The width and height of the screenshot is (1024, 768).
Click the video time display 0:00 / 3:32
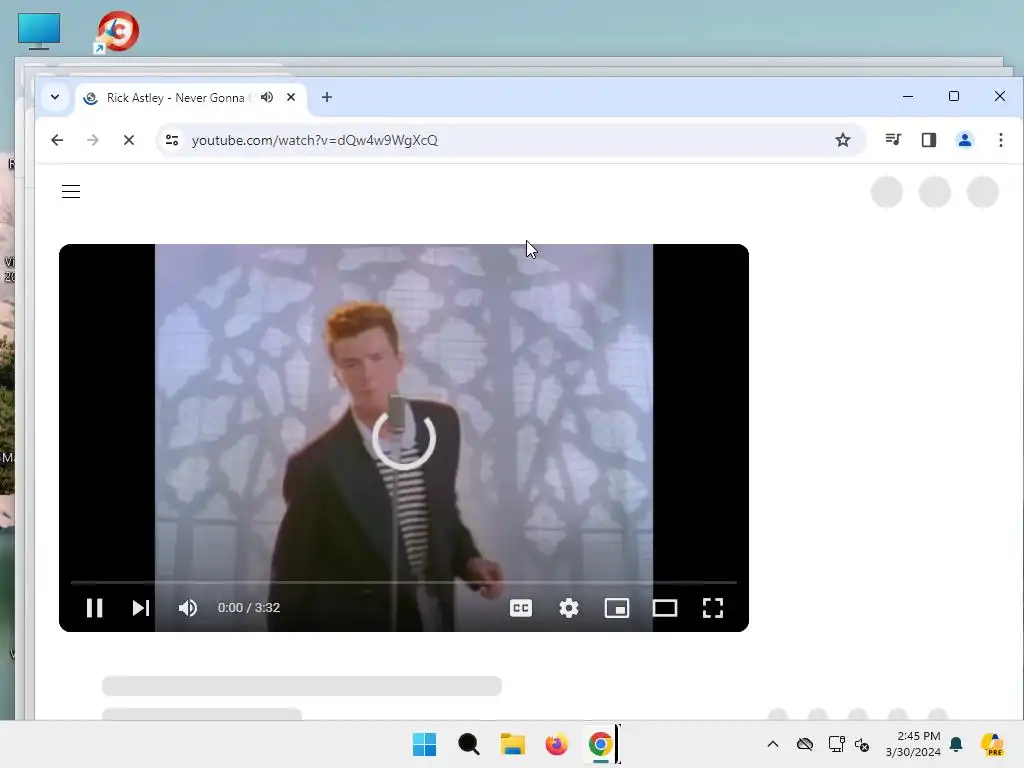[x=249, y=608]
